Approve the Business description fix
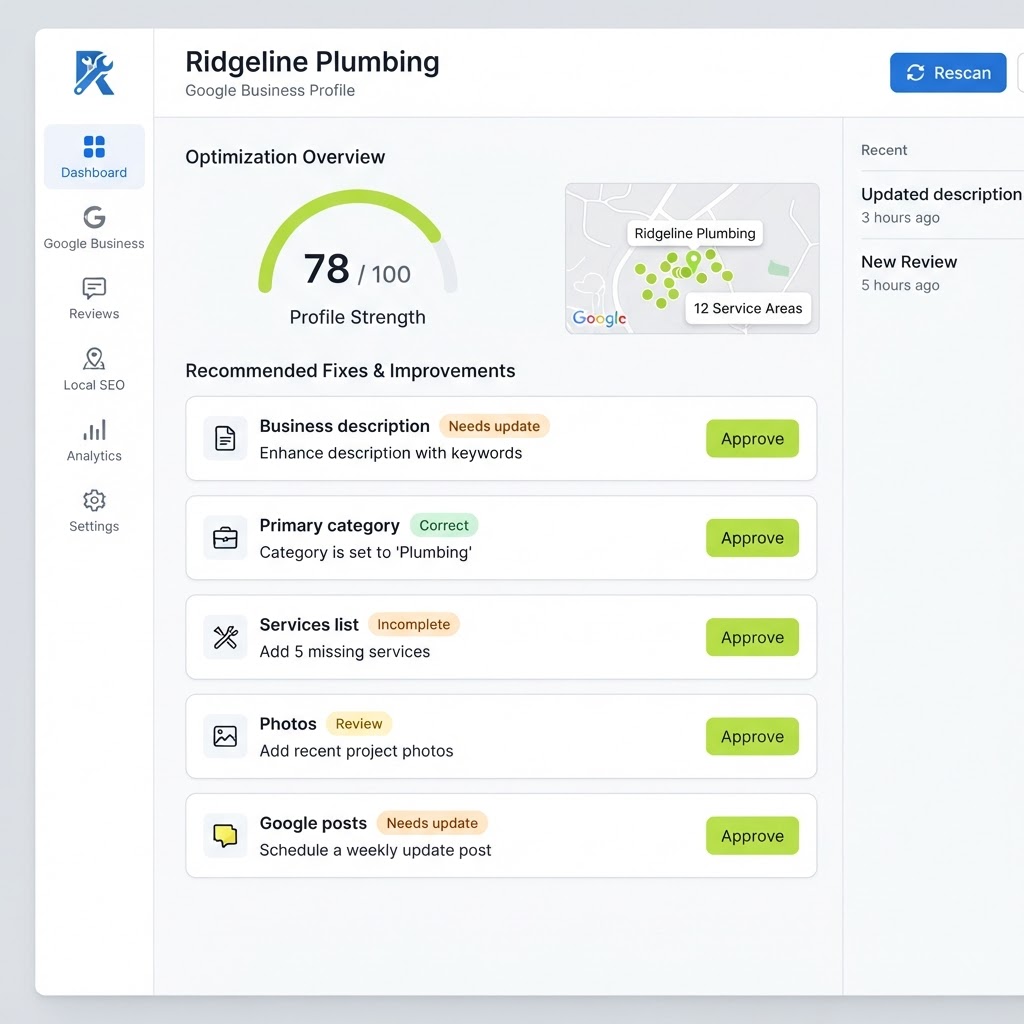 click(752, 438)
